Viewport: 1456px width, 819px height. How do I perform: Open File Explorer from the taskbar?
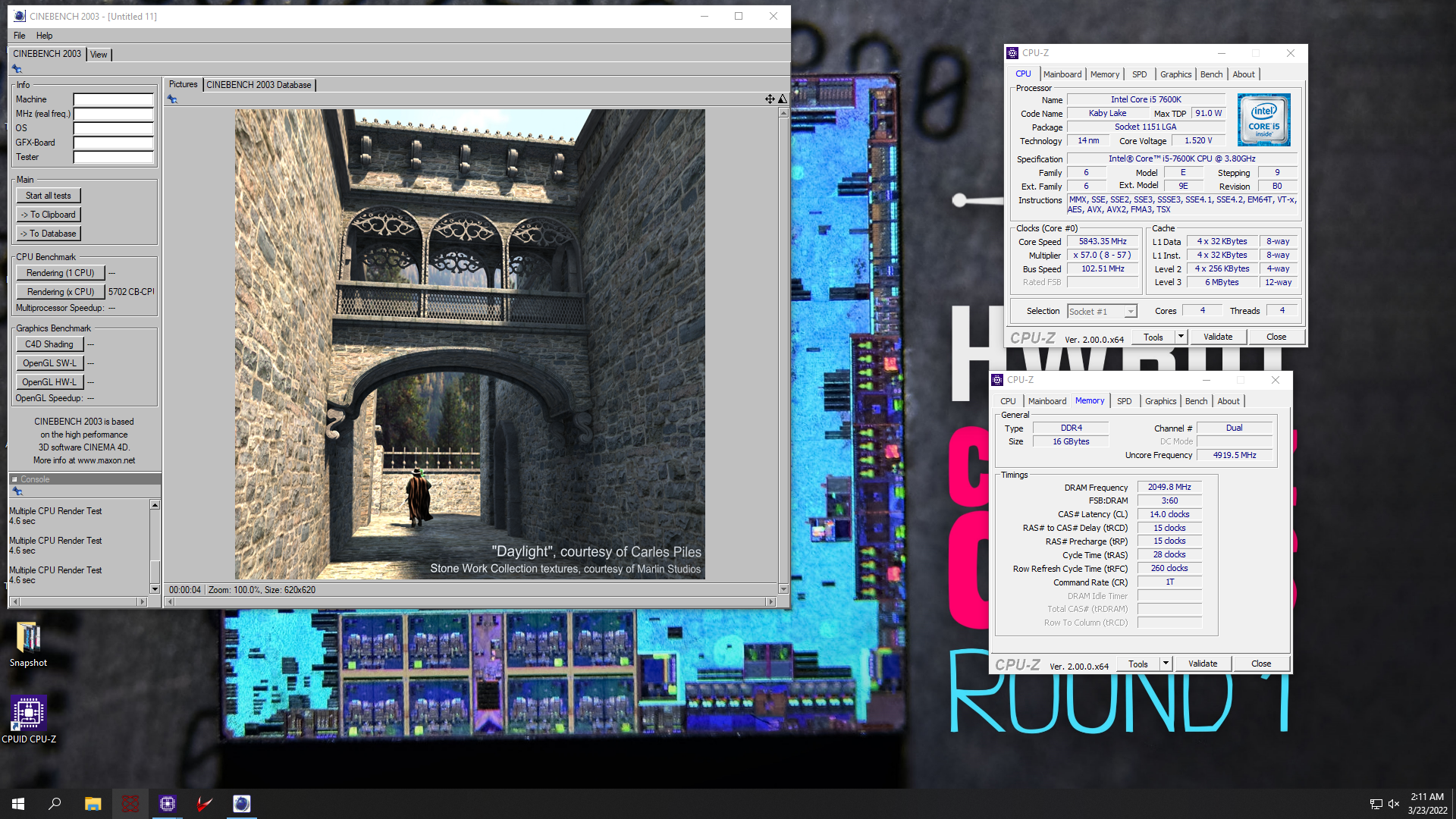[x=93, y=804]
